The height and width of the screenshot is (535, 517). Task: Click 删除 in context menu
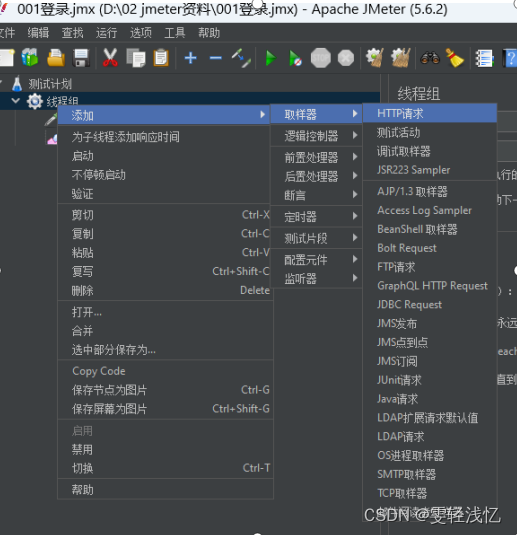point(165,291)
